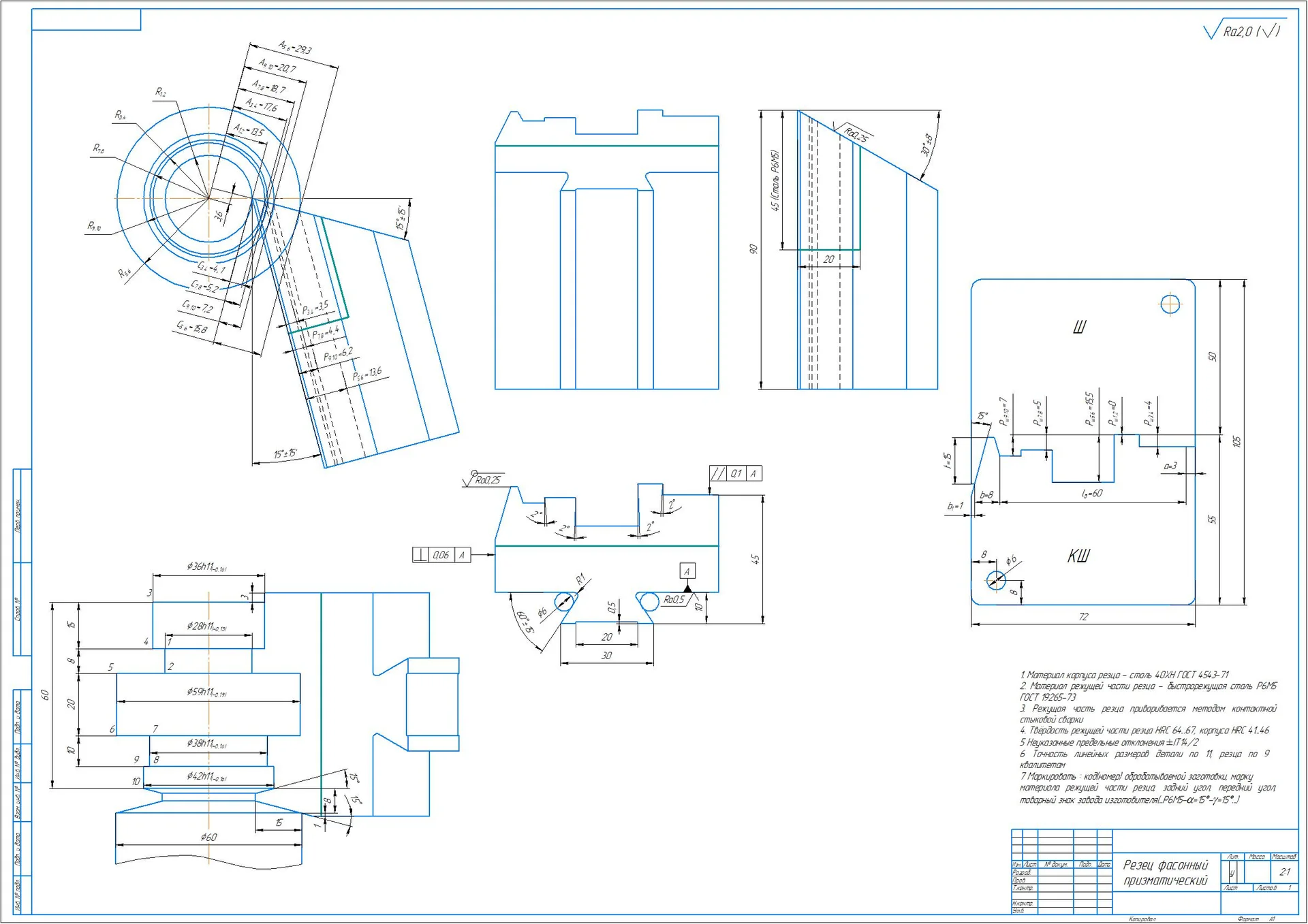Click the P3,4=3,5 dimension label
This screenshot has height=924, width=1308.
315,308
